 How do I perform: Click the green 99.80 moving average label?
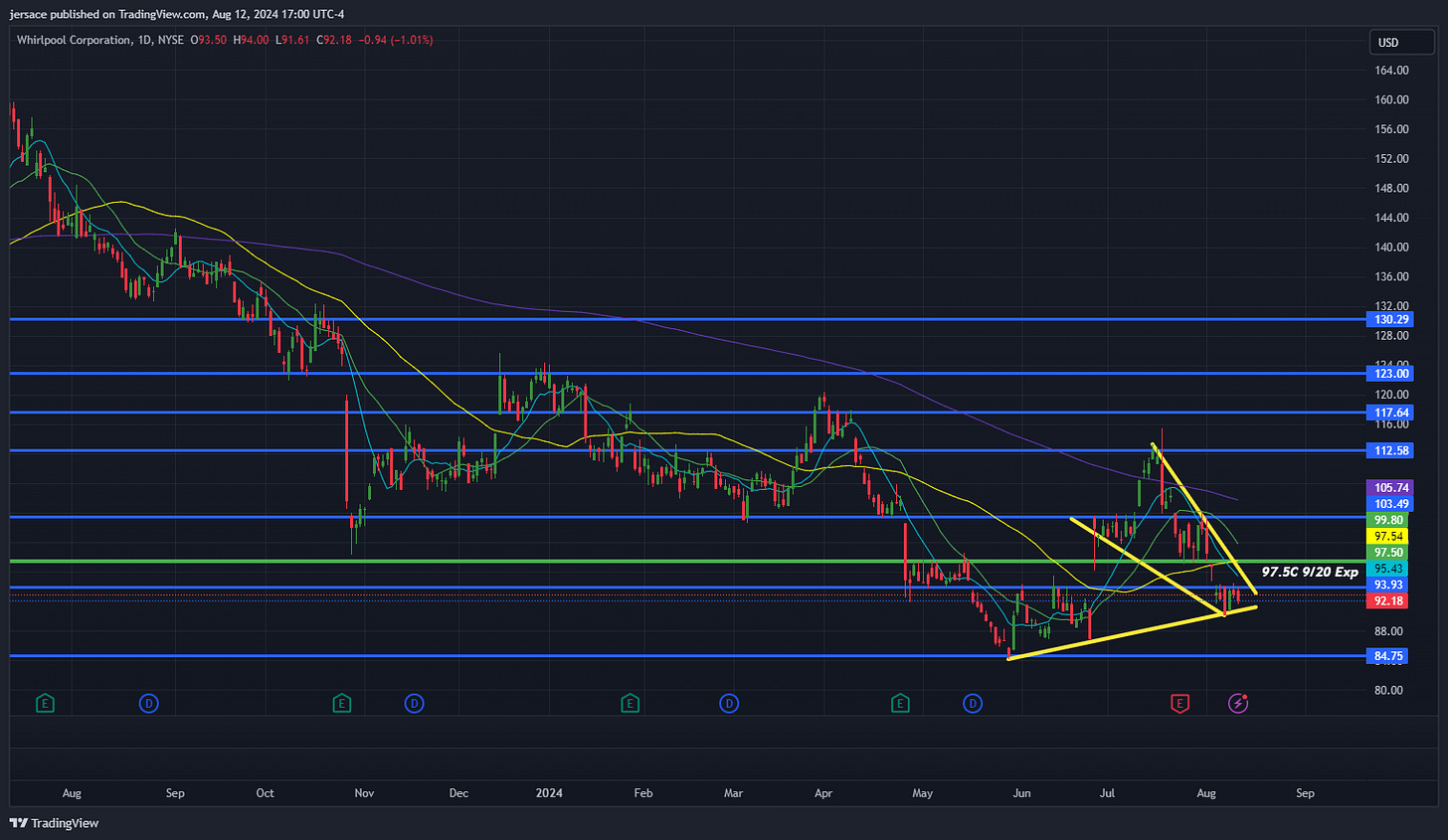coord(1388,520)
